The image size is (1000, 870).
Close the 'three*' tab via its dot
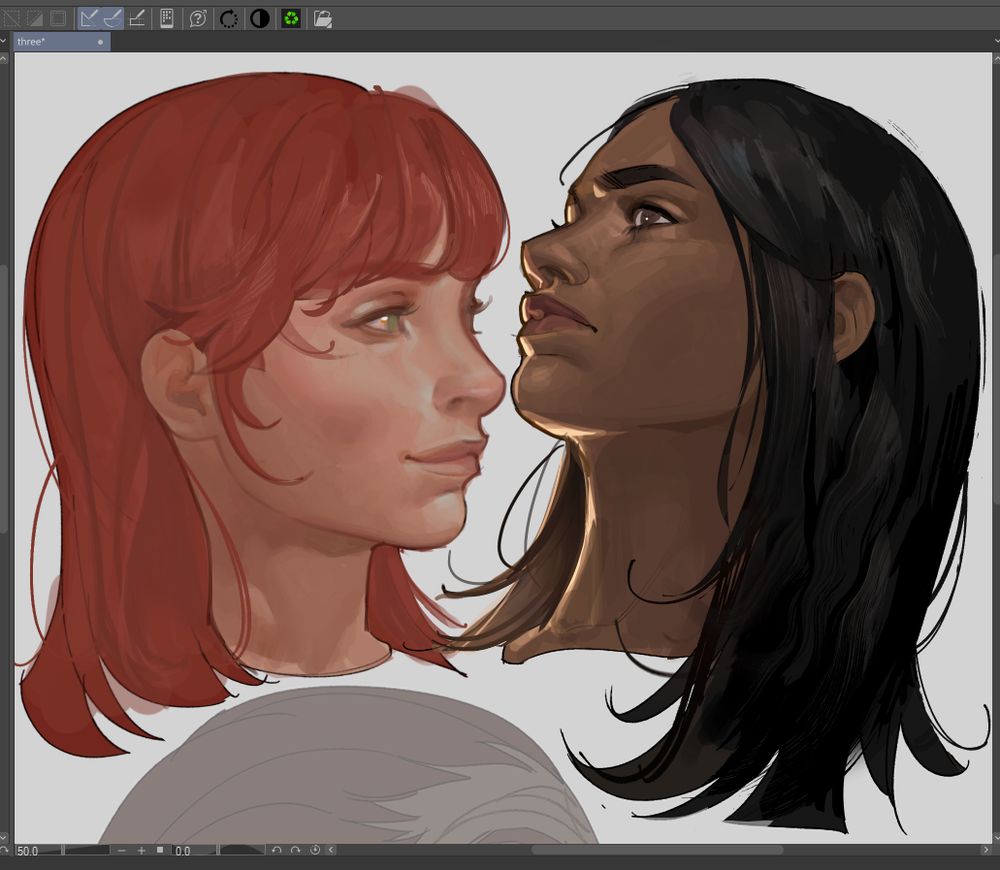click(x=100, y=43)
